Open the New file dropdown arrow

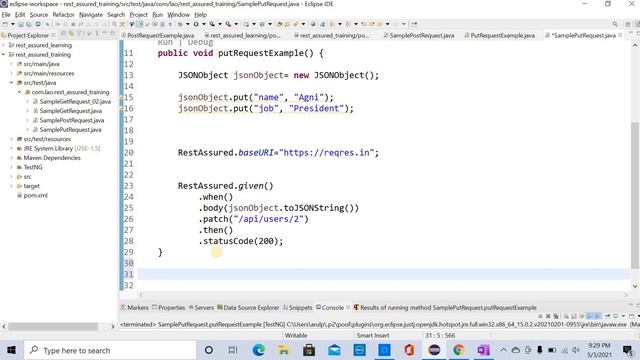pyautogui.click(x=13, y=24)
